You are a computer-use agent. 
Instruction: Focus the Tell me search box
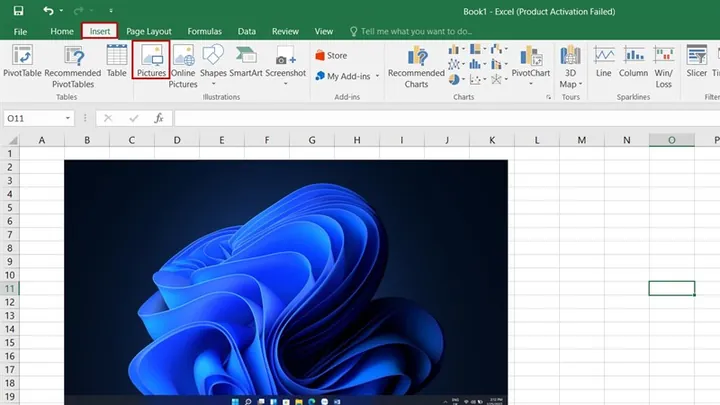[x=411, y=31]
